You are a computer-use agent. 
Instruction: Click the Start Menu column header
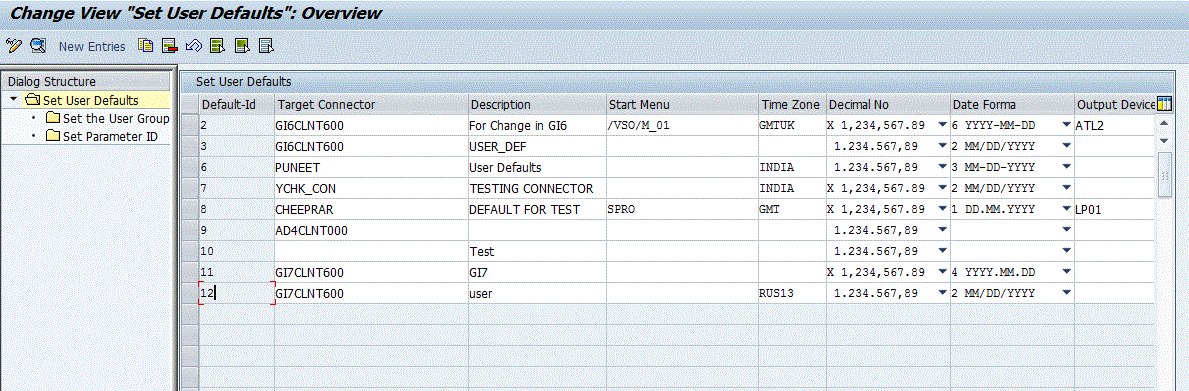[682, 105]
